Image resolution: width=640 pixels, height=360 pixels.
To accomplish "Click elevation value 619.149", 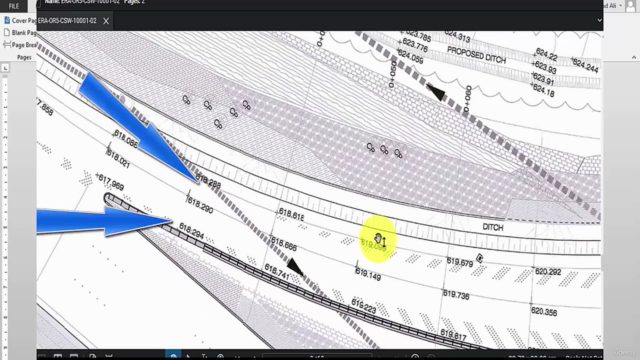I will [368, 275].
